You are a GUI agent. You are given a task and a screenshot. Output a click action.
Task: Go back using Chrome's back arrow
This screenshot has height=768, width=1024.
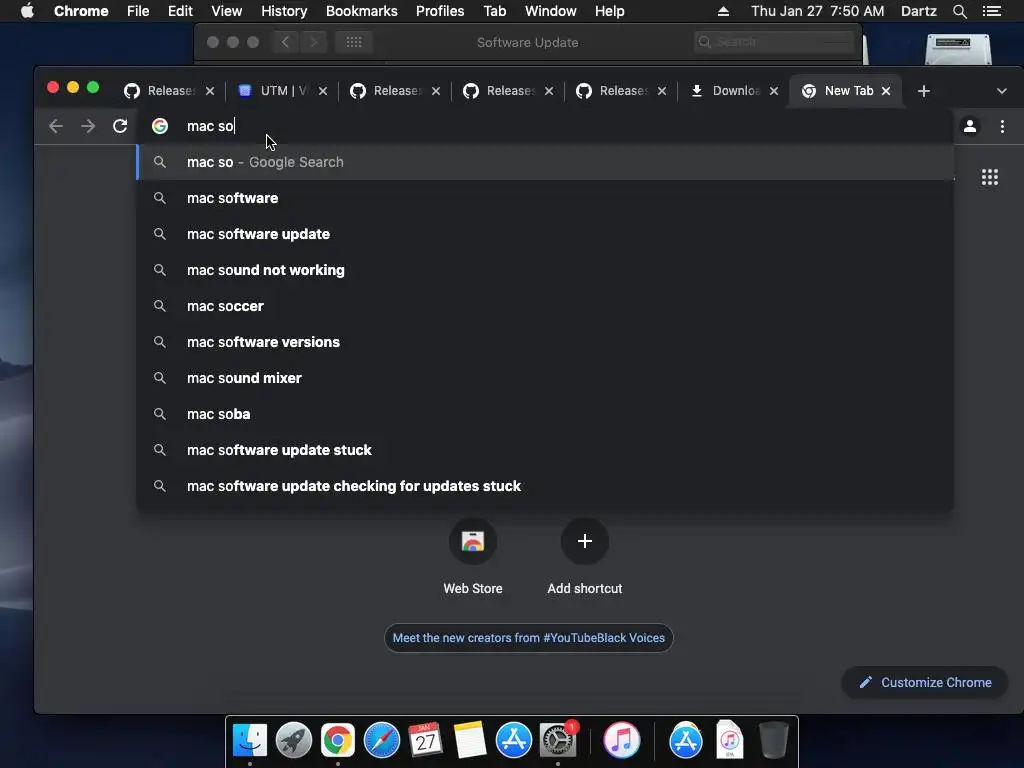click(x=56, y=126)
